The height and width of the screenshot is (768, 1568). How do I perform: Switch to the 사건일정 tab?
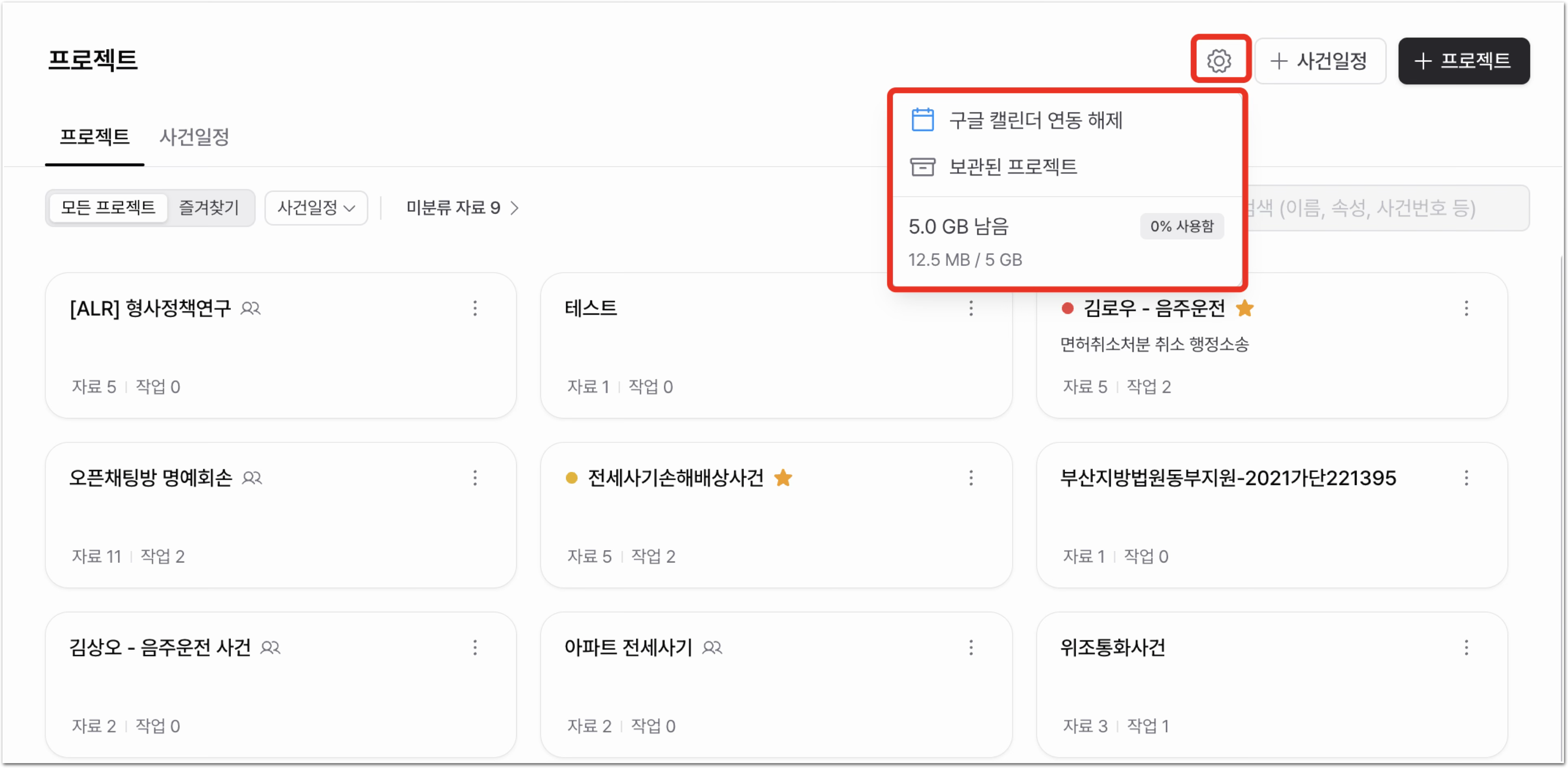[194, 137]
